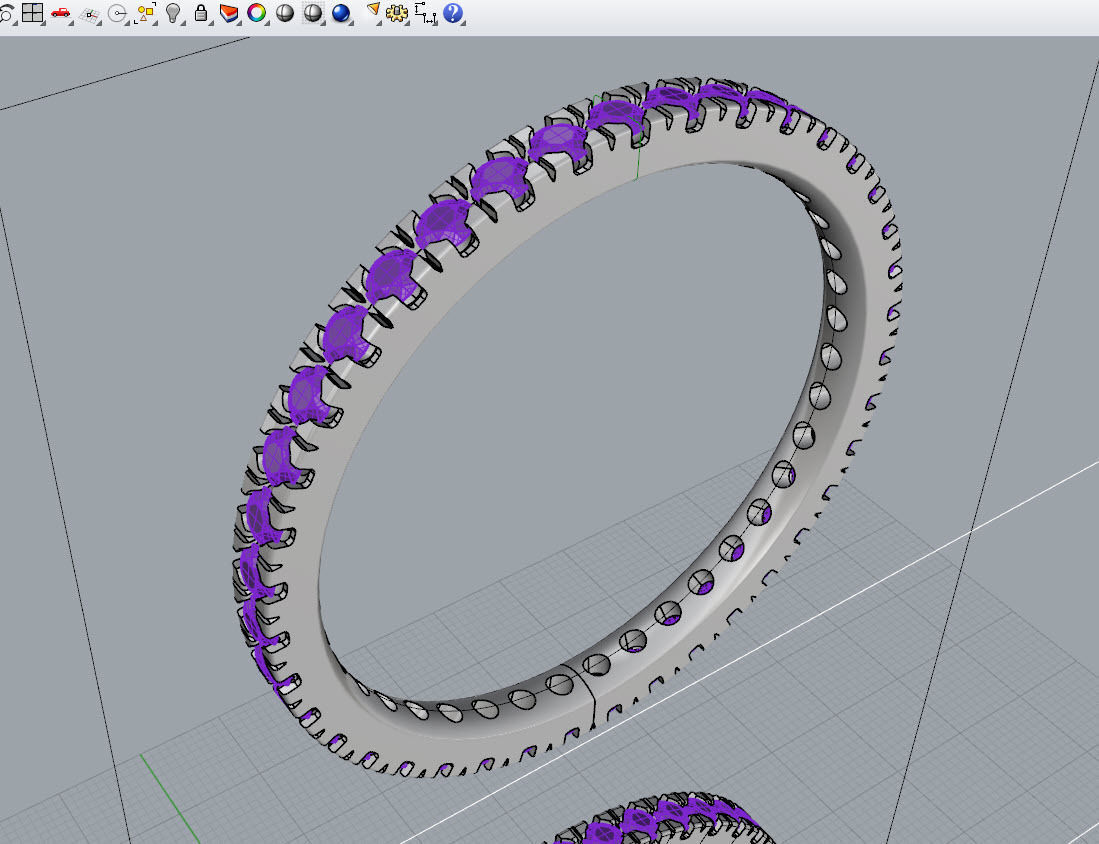Screen dimensions: 1099x844
Task: Select the highlighted shaded sphere mode
Action: 313,13
